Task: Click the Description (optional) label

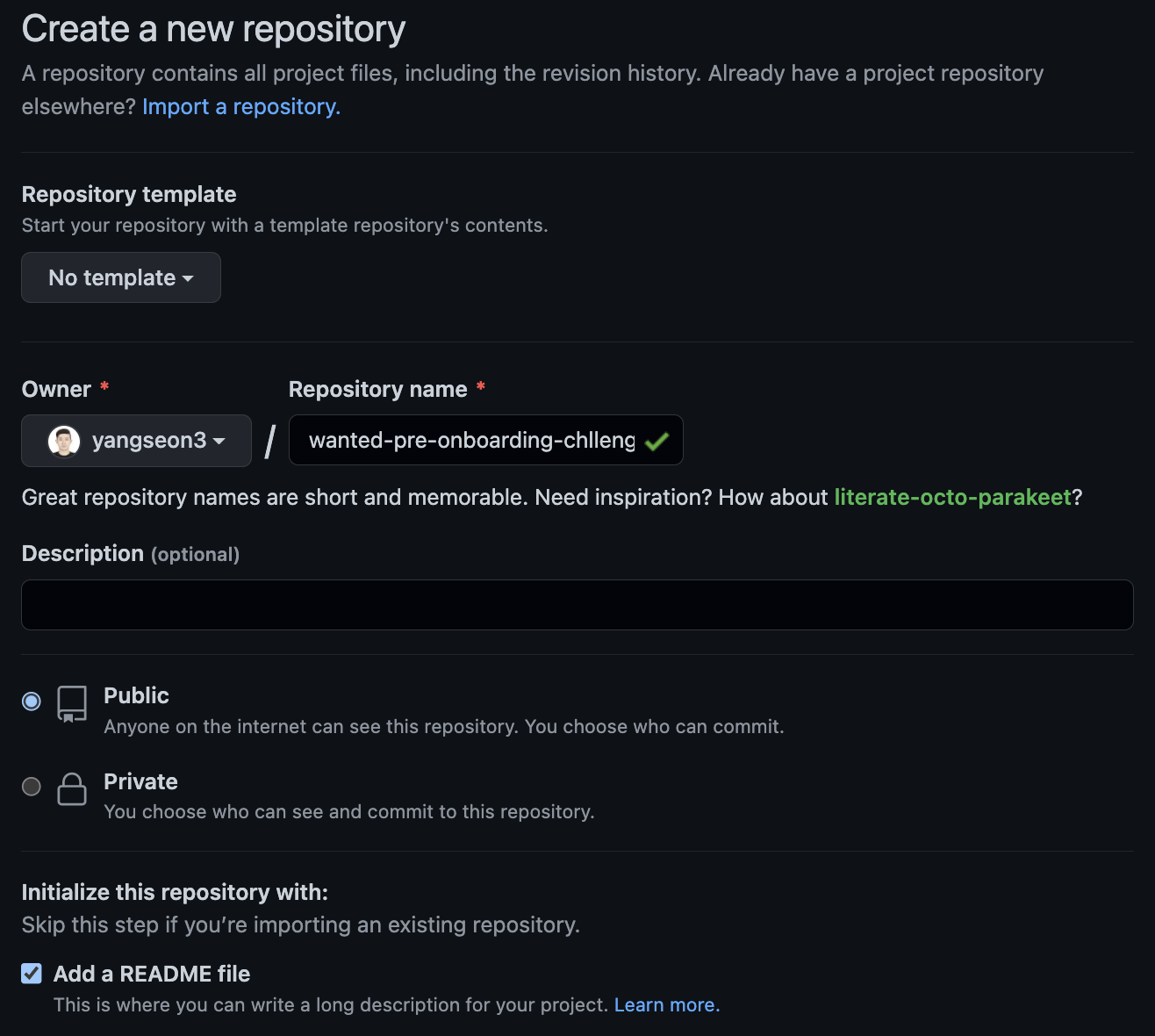Action: click(131, 553)
